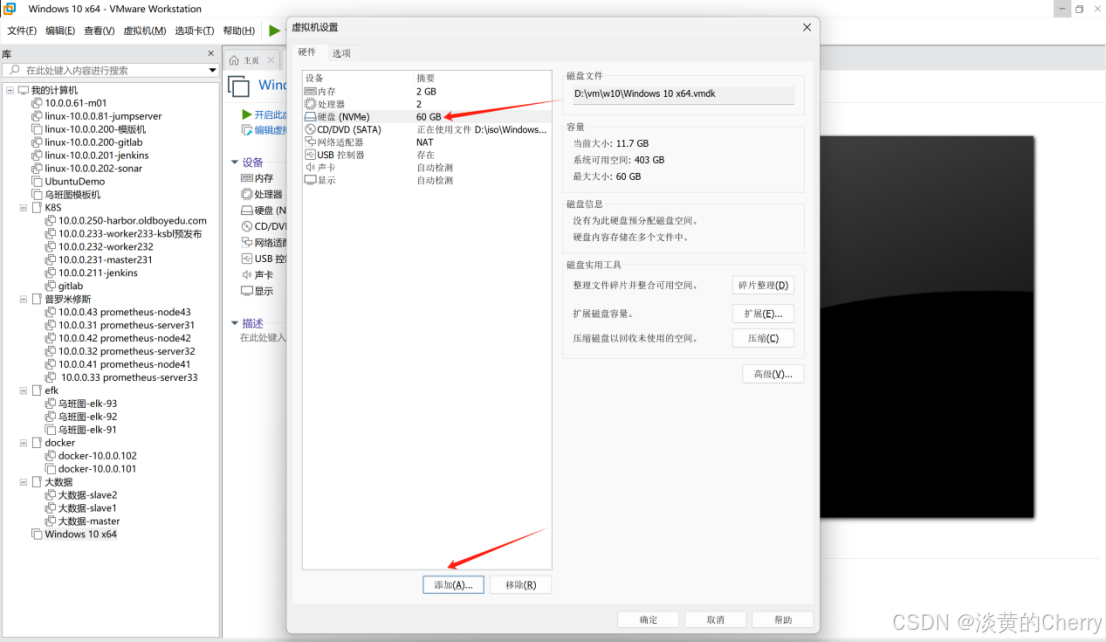Select the 处理器 processor icon in device list
Screen dimensions: 1106x642
coord(310,104)
